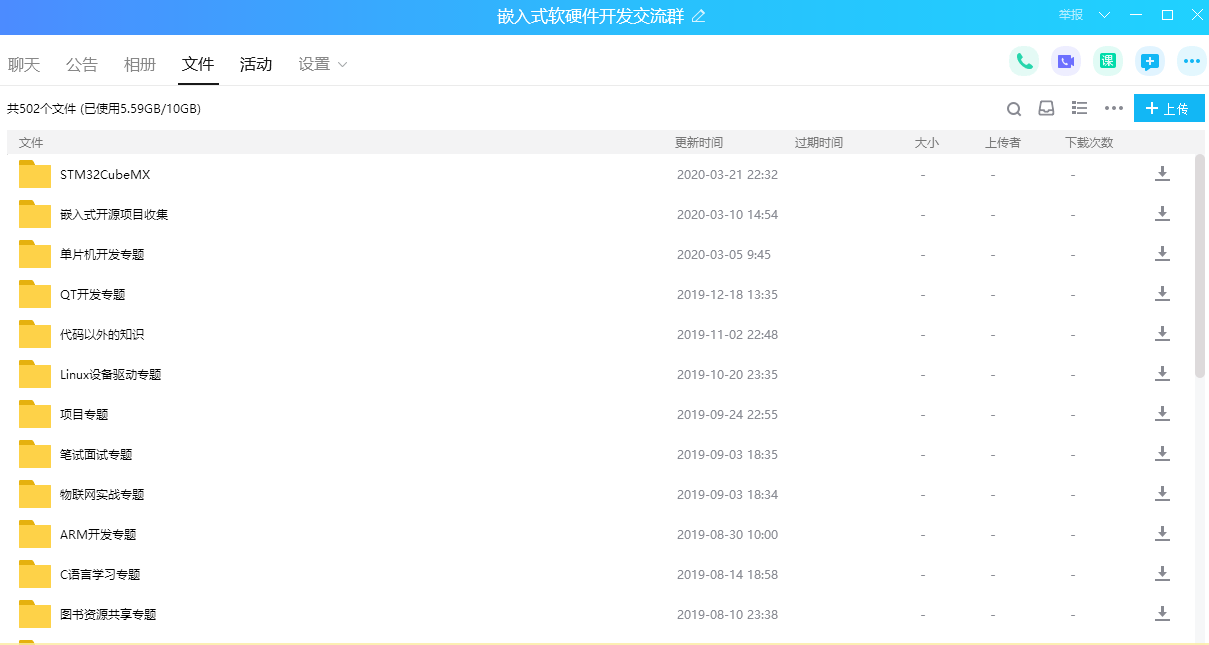Click the 举报 report link
This screenshot has width=1209, height=645.
coord(1070,15)
